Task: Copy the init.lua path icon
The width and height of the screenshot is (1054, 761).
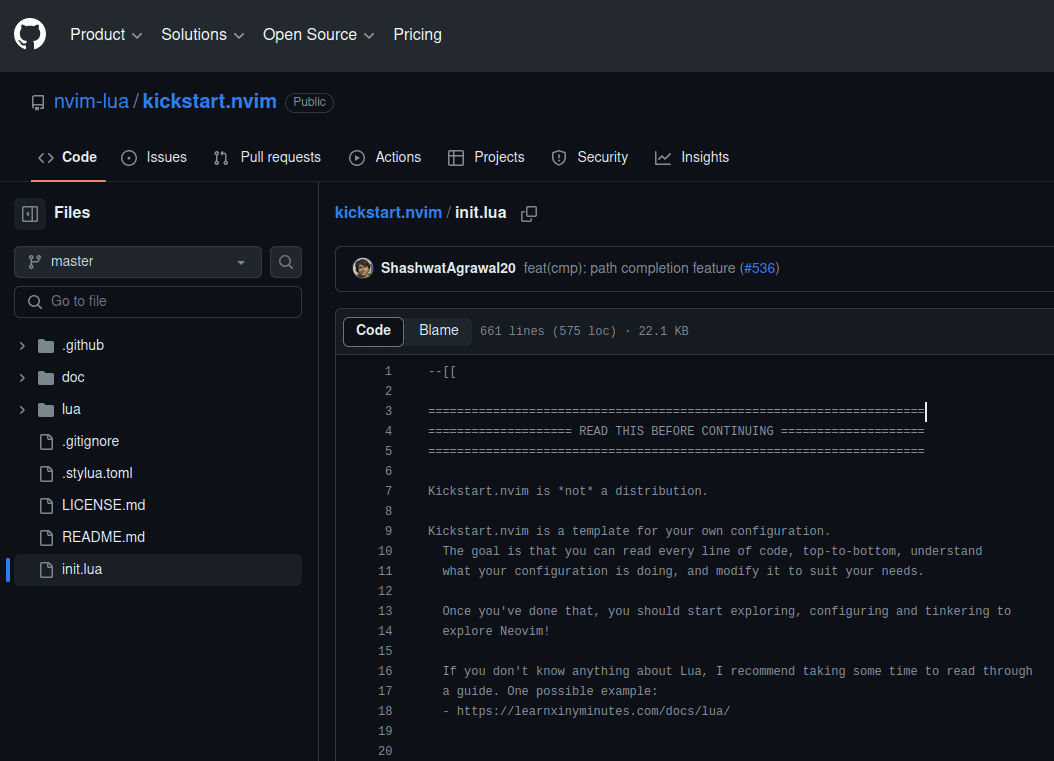Action: 529,213
